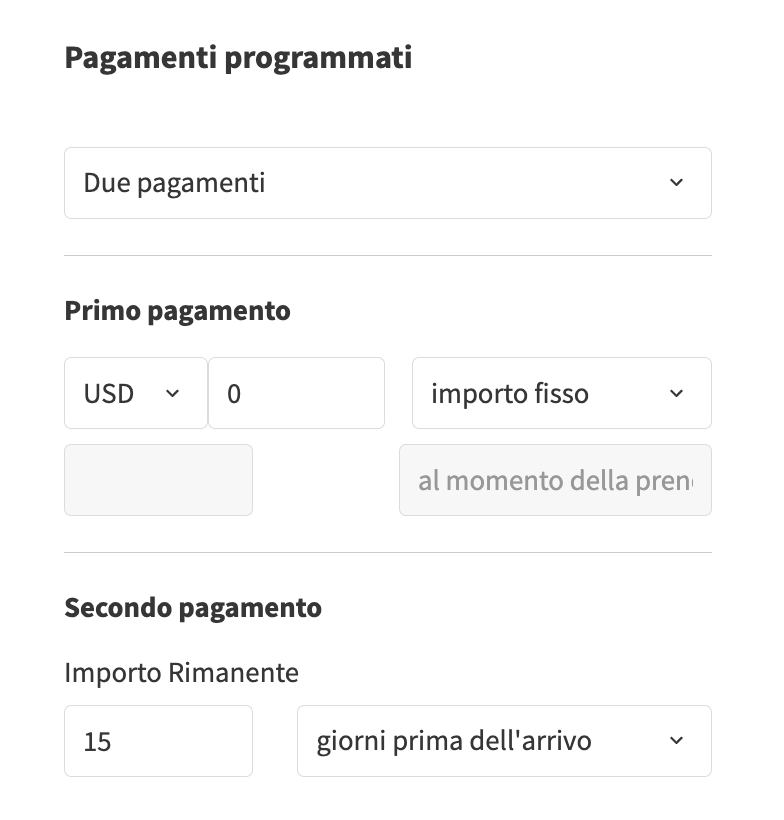Viewport: 784px width, 820px height.
Task: Click divider line above Secondo pagamento
Action: [x=387, y=552]
